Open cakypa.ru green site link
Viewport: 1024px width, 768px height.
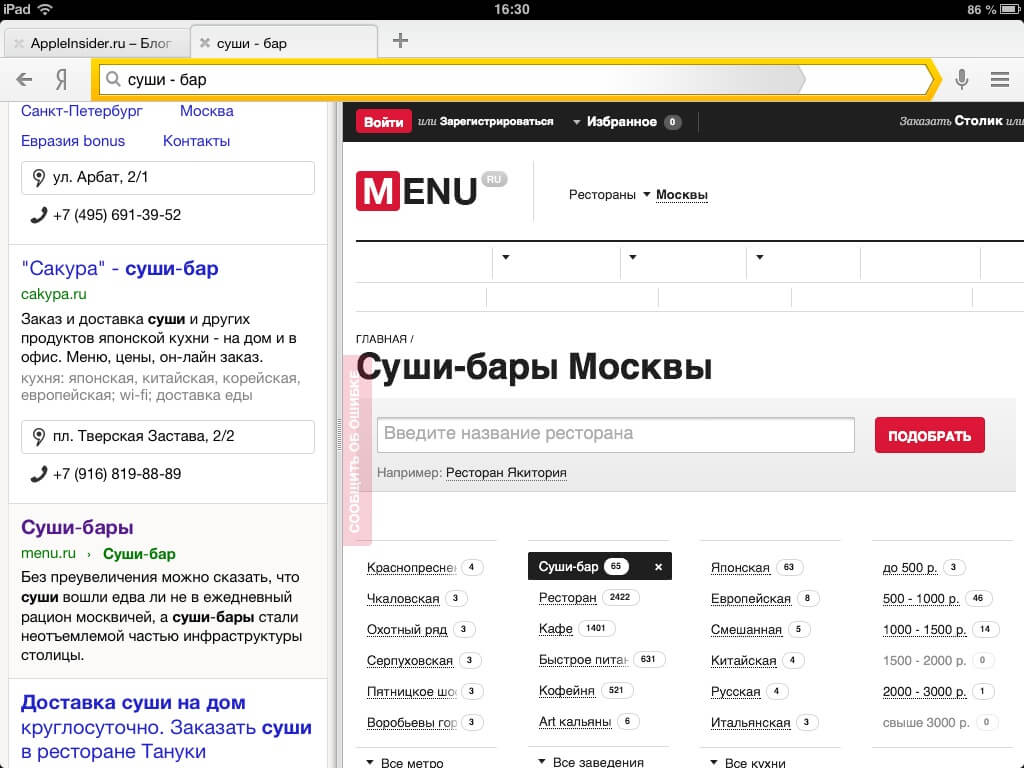54,294
